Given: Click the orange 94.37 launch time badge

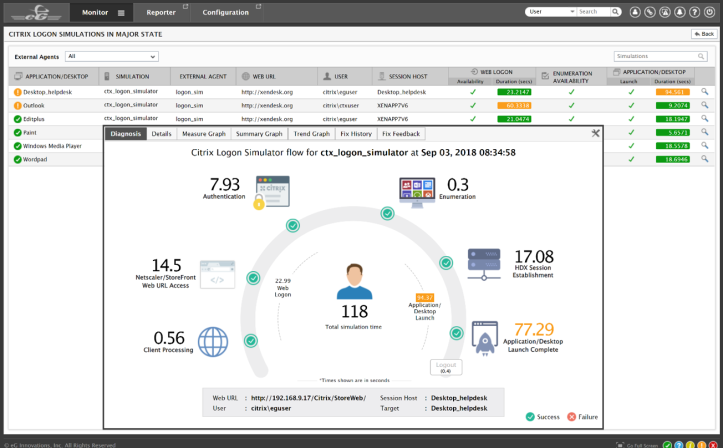Looking at the screenshot, I should click(425, 298).
